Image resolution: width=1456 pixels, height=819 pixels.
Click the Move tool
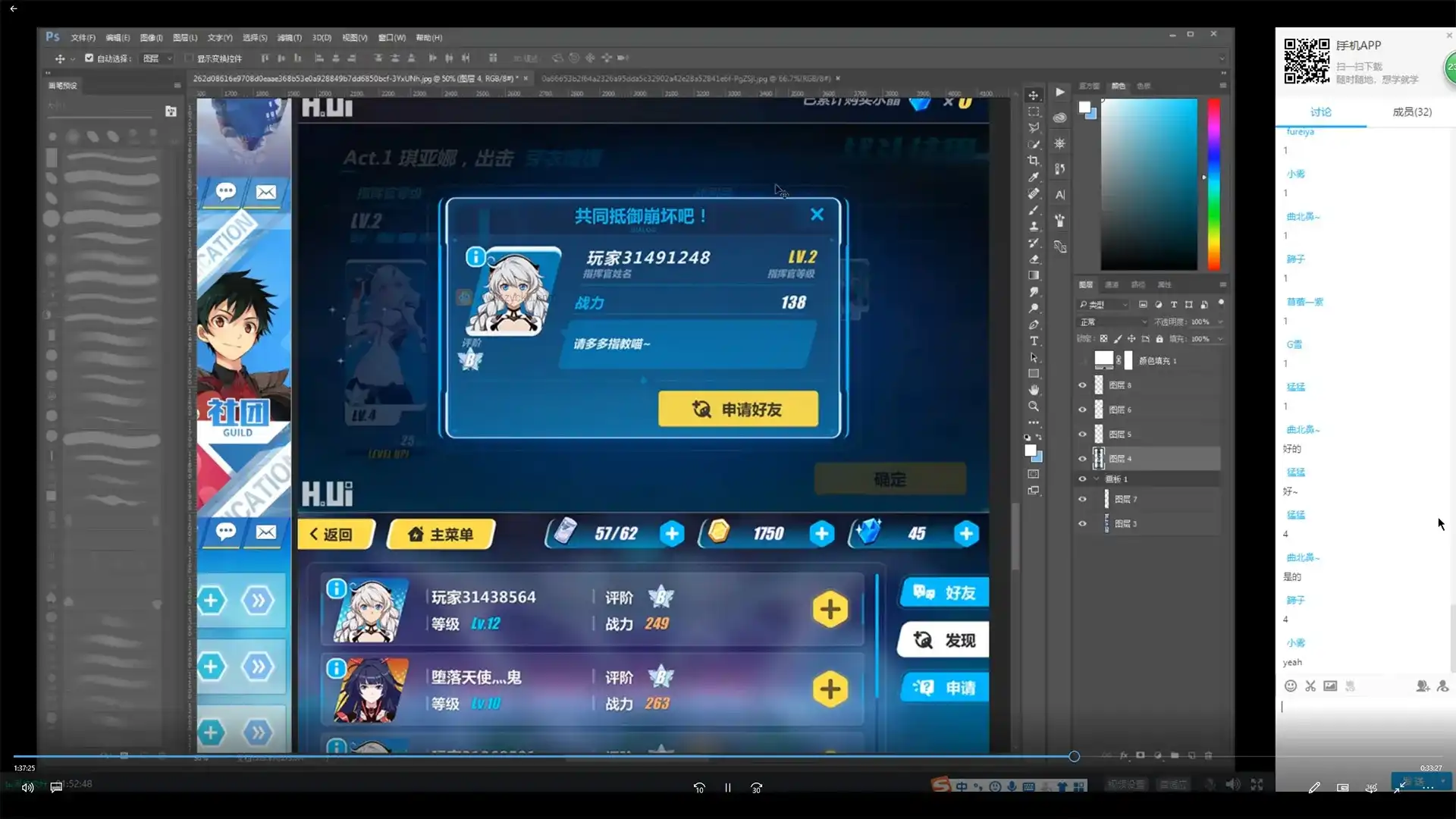(x=1033, y=95)
